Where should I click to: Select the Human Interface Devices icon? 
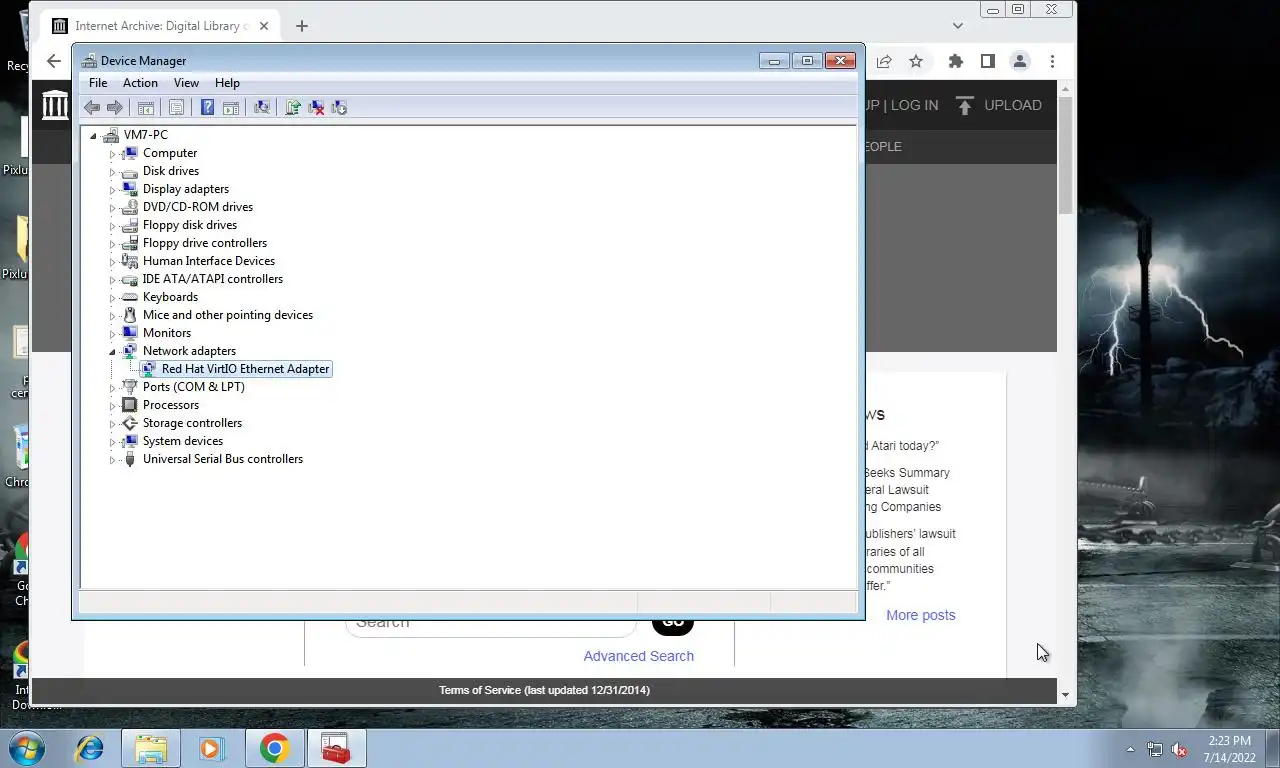tap(129, 261)
